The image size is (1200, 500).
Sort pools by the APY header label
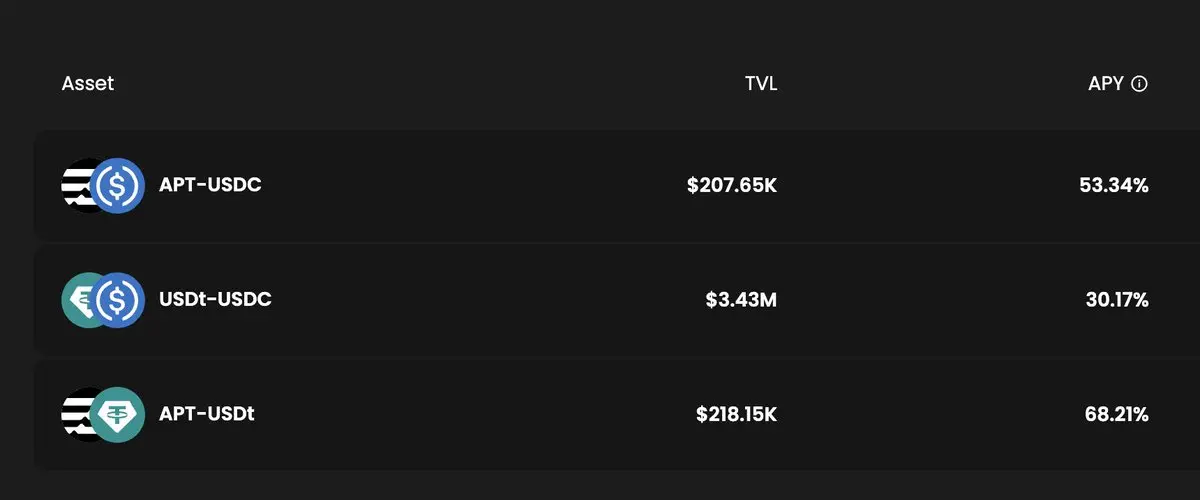pyautogui.click(x=1106, y=84)
